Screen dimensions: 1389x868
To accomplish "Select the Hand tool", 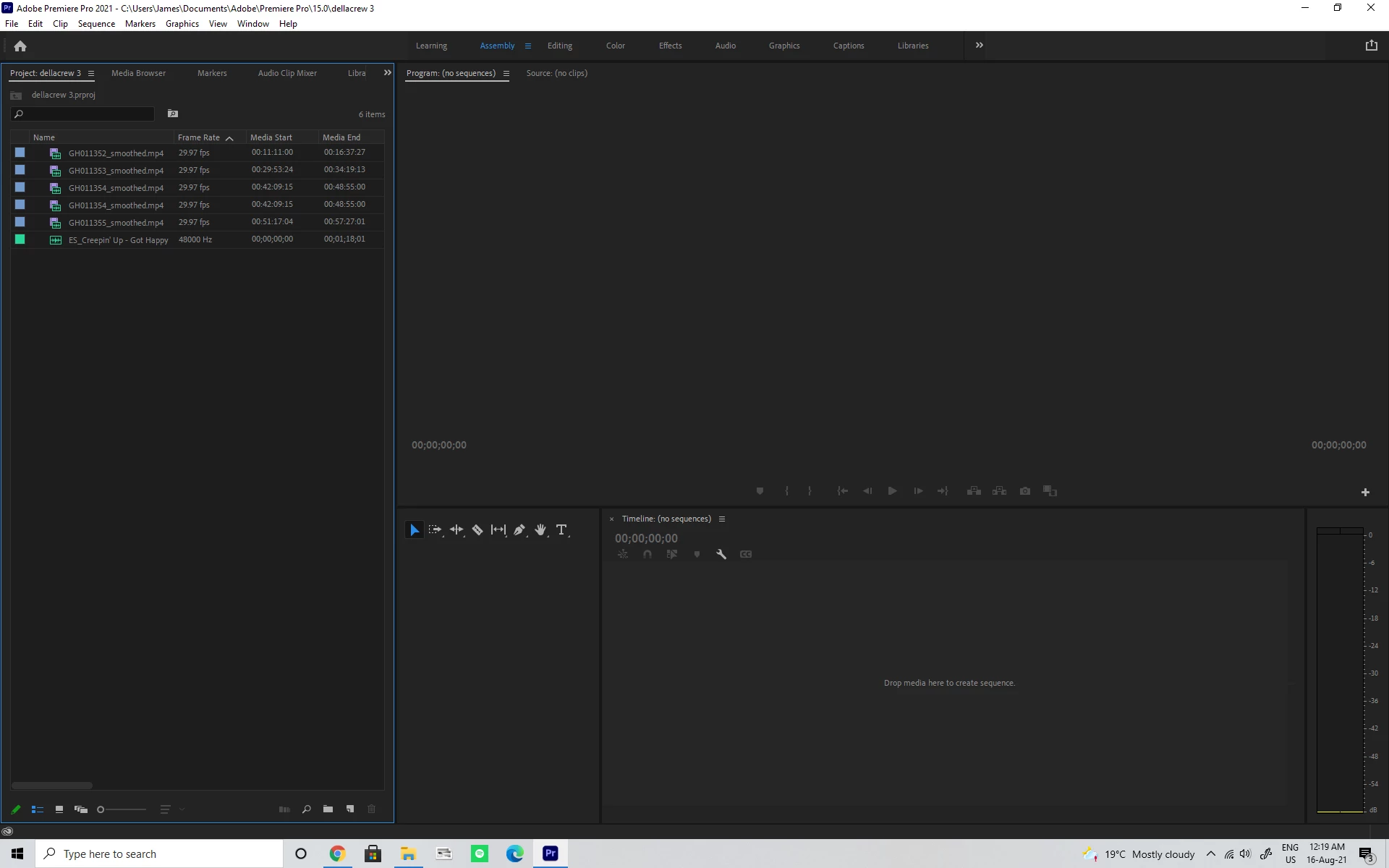I will pyautogui.click(x=540, y=530).
